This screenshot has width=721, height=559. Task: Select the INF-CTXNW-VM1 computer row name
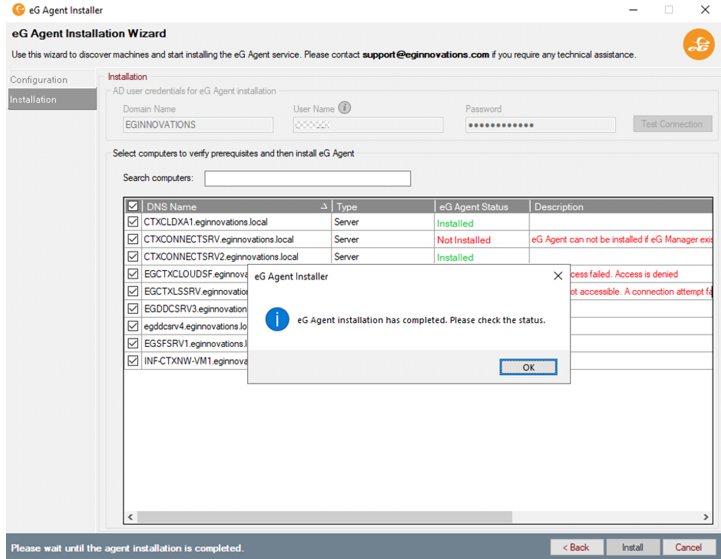pyautogui.click(x=195, y=361)
